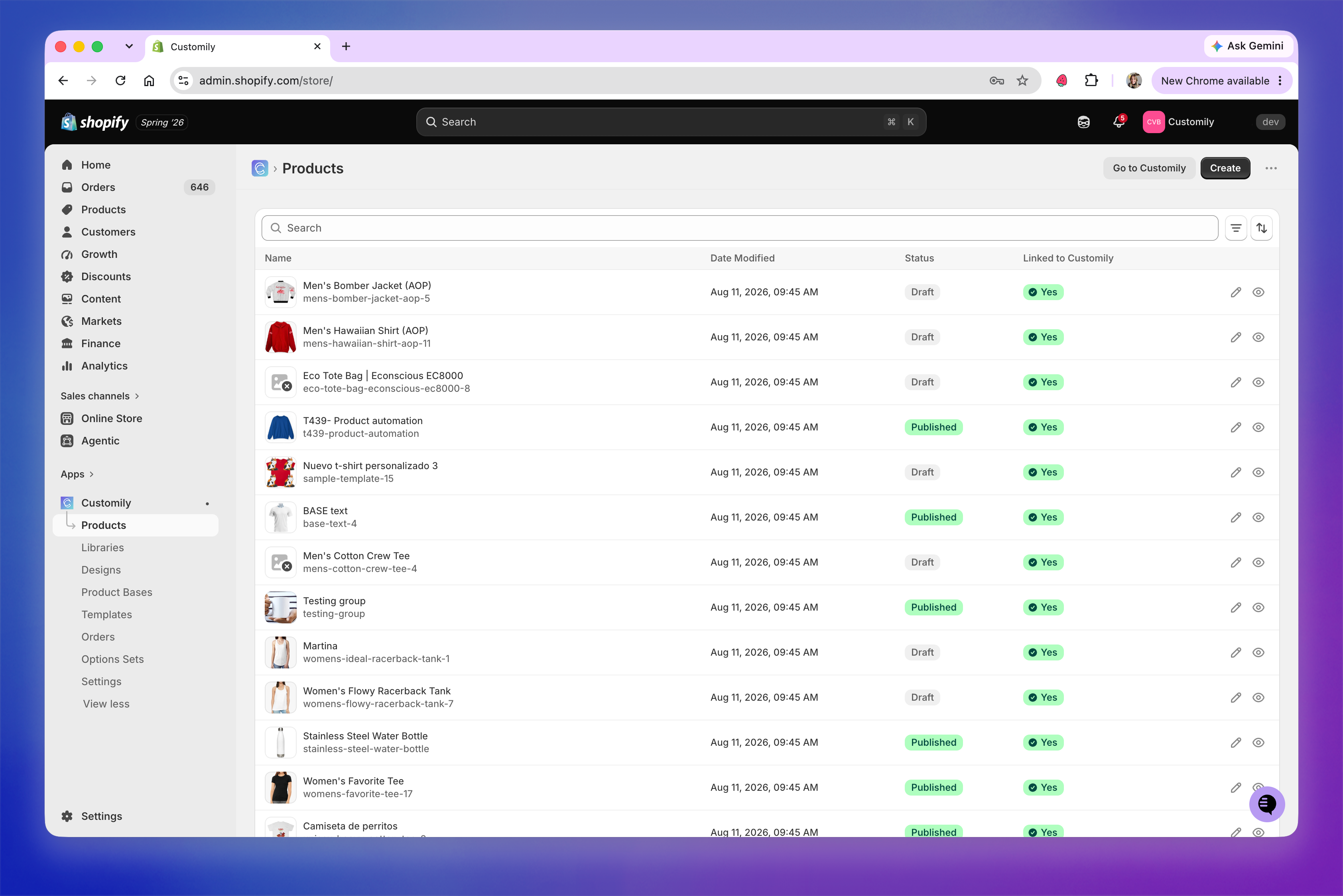This screenshot has width=1343, height=896.
Task: Expand the Apps section in sidebar
Action: pos(77,474)
